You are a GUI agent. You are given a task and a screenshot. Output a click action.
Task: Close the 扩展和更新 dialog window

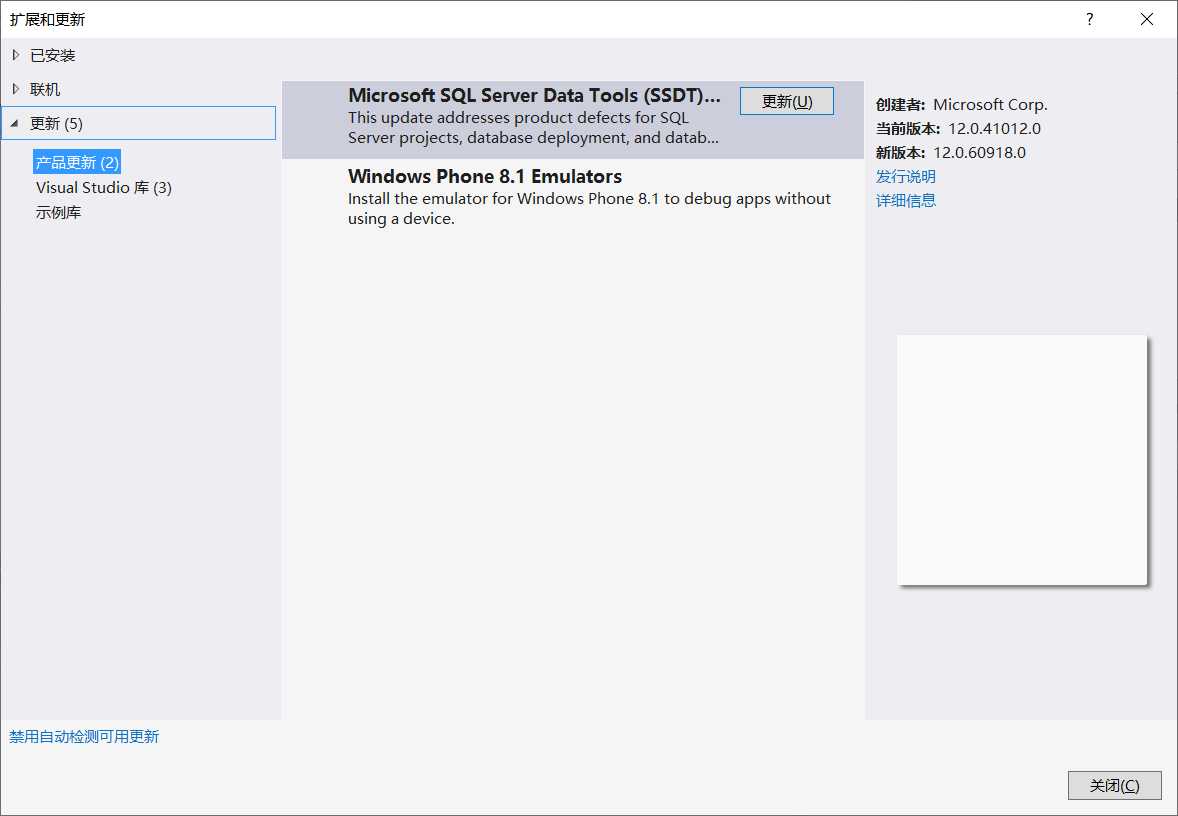[1146, 20]
